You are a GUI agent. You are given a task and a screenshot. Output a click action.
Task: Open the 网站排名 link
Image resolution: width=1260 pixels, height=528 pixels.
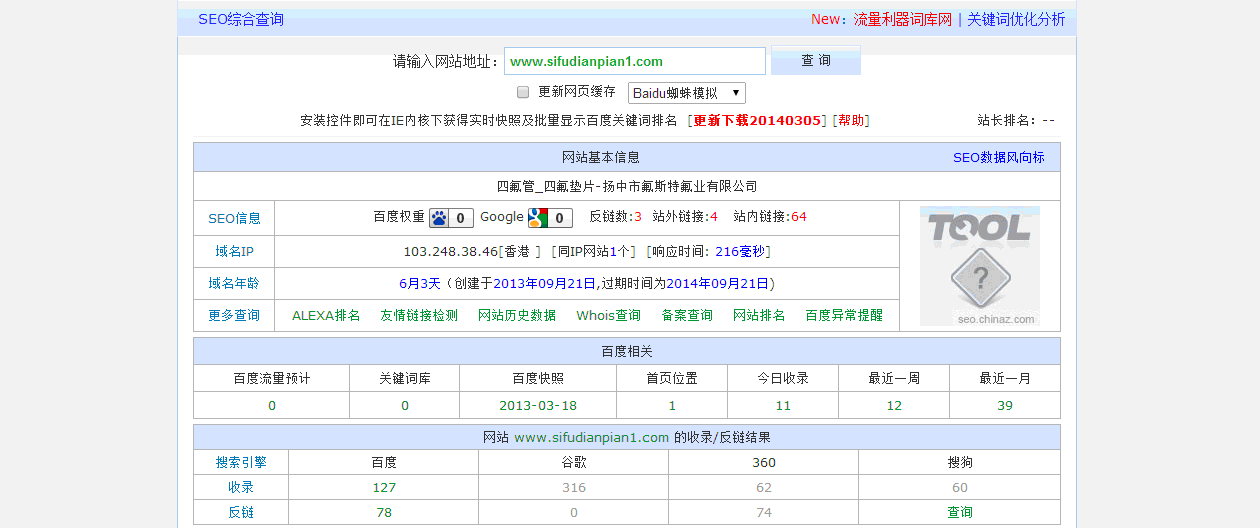click(759, 315)
